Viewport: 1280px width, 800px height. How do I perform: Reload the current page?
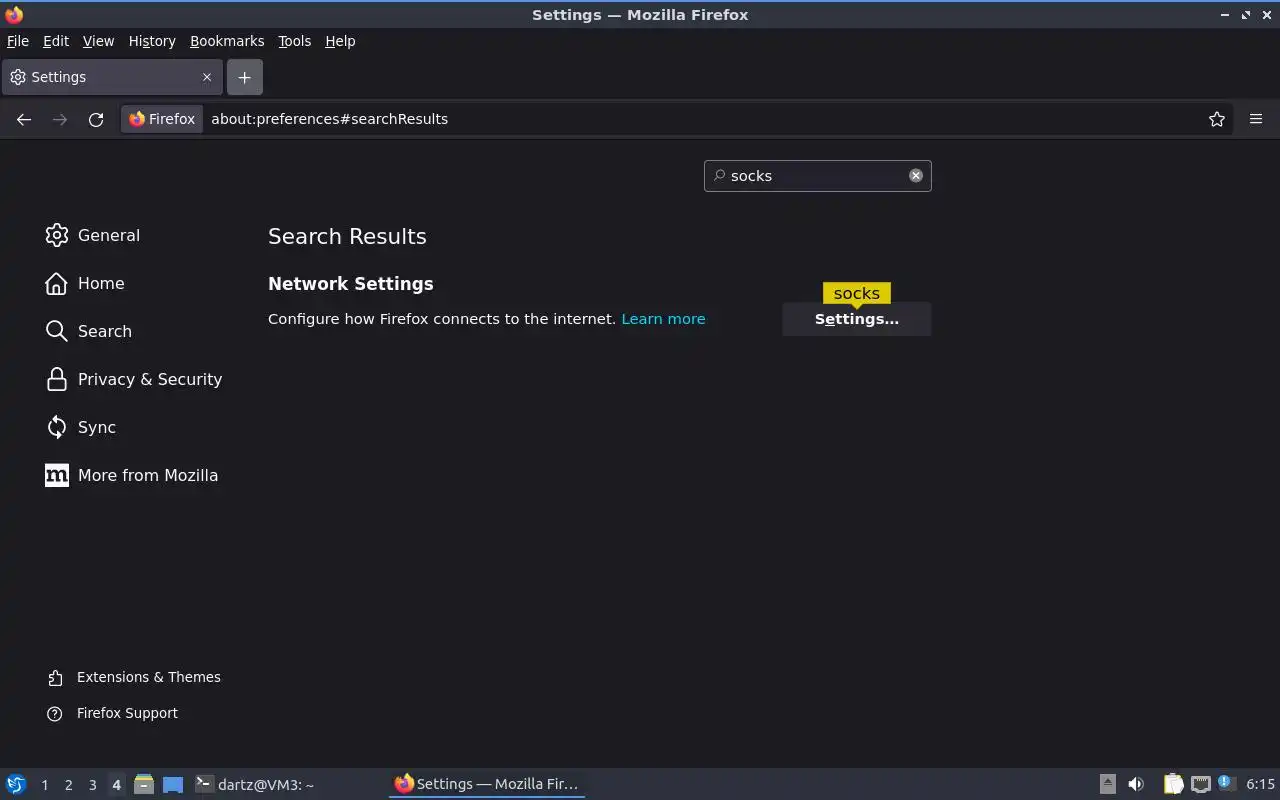click(96, 119)
